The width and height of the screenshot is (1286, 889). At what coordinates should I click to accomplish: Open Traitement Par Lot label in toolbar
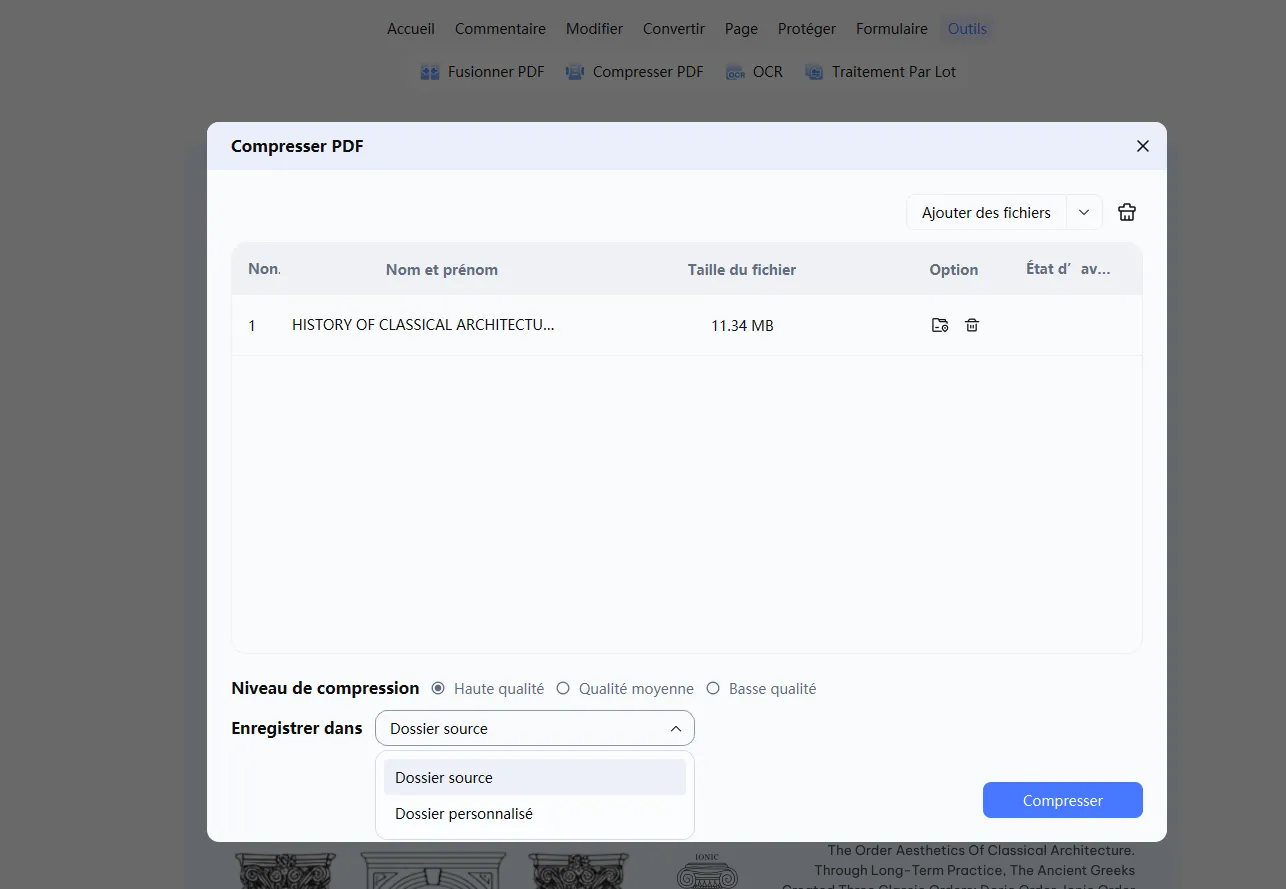click(x=894, y=72)
